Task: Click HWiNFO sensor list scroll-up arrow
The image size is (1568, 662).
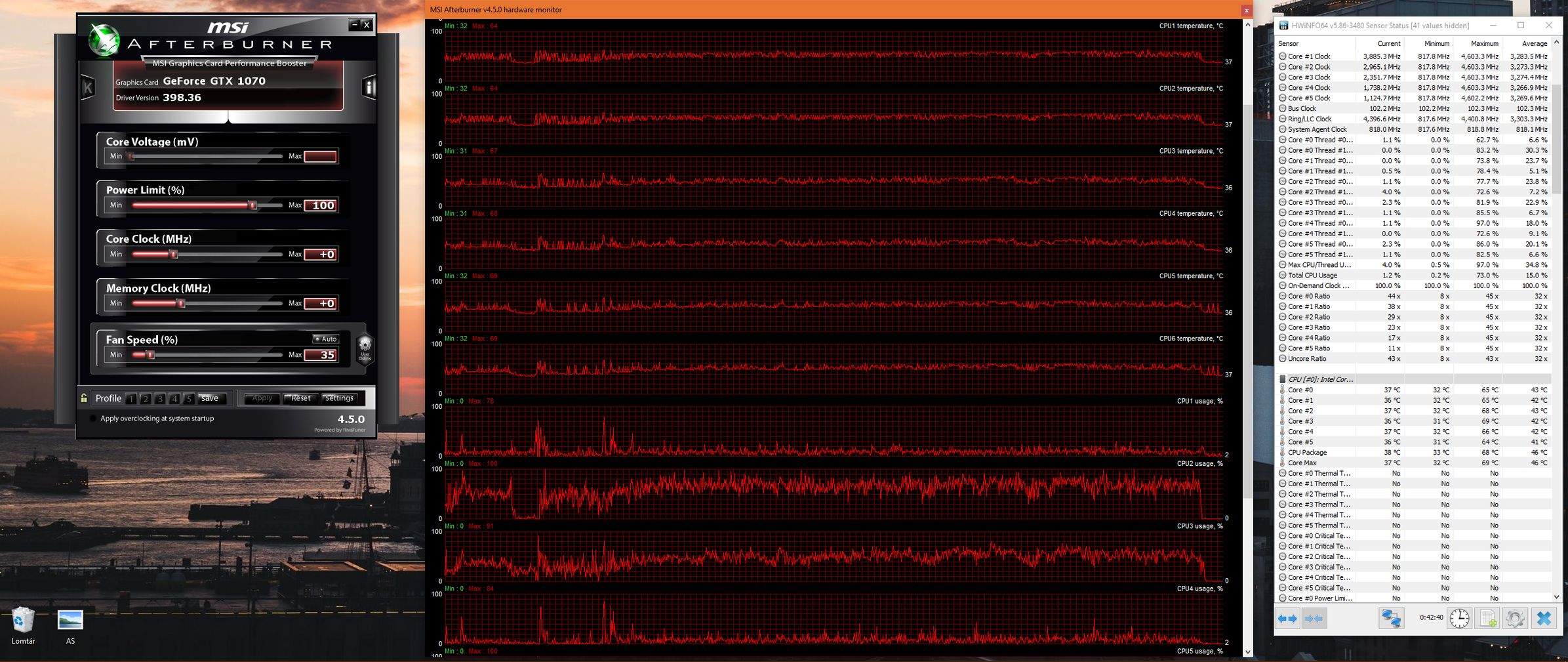Action: 1557,42
